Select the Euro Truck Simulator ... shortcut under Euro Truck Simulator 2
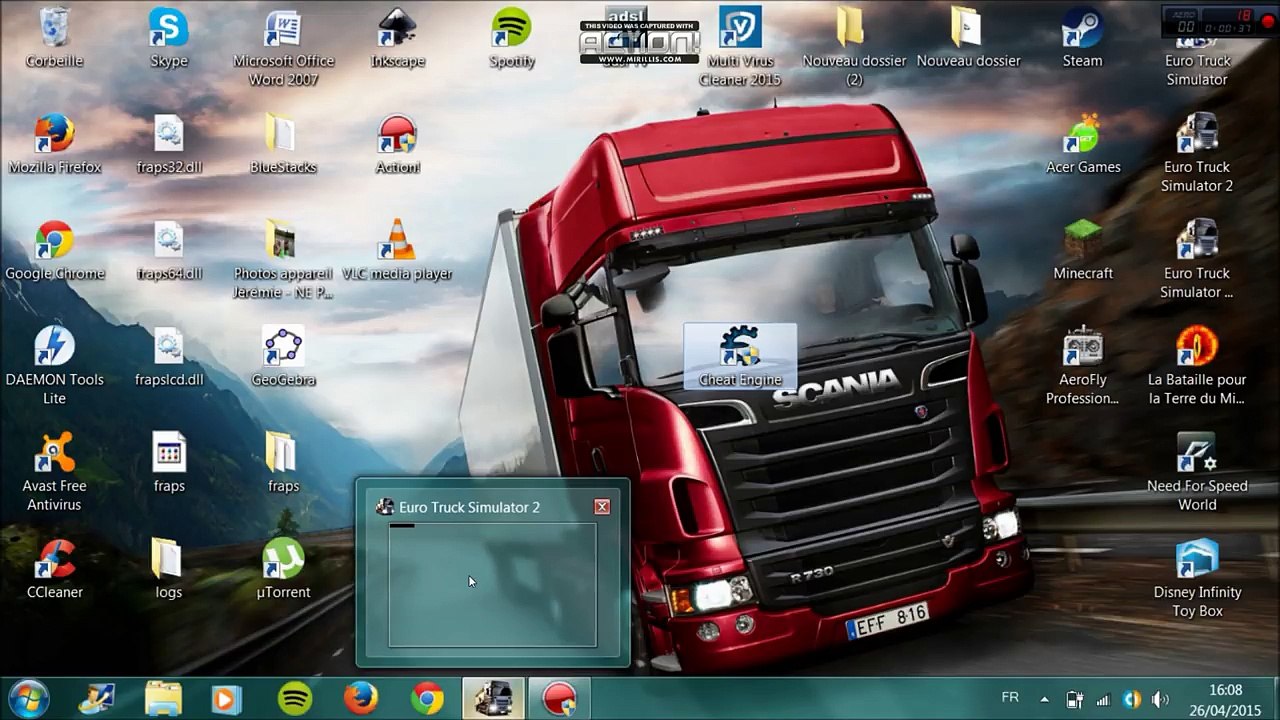Viewport: 1280px width, 720px height. [1197, 260]
